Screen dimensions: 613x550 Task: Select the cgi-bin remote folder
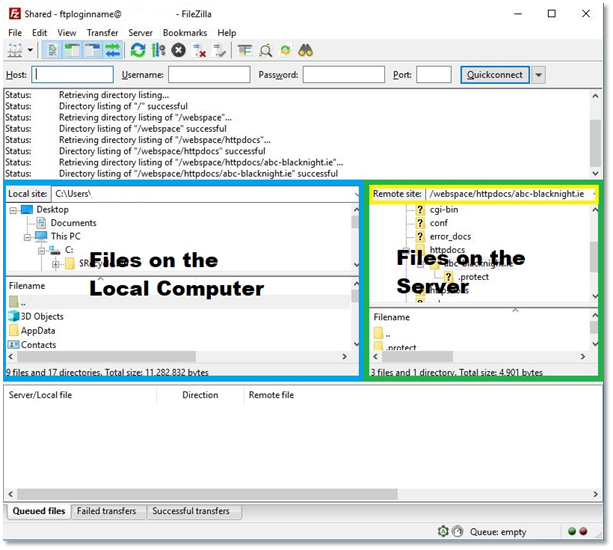444,210
